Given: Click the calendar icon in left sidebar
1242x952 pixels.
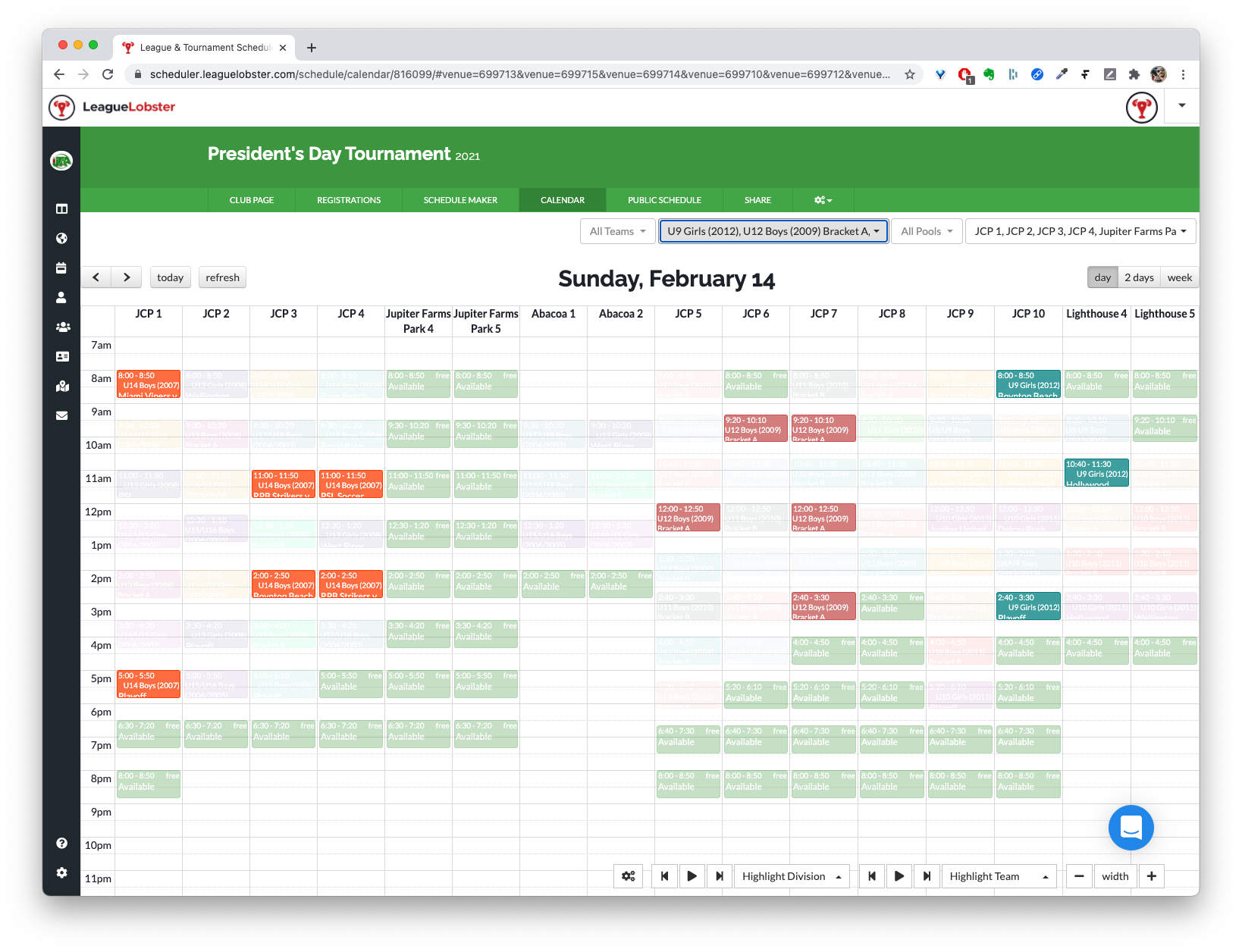Looking at the screenshot, I should click(61, 268).
